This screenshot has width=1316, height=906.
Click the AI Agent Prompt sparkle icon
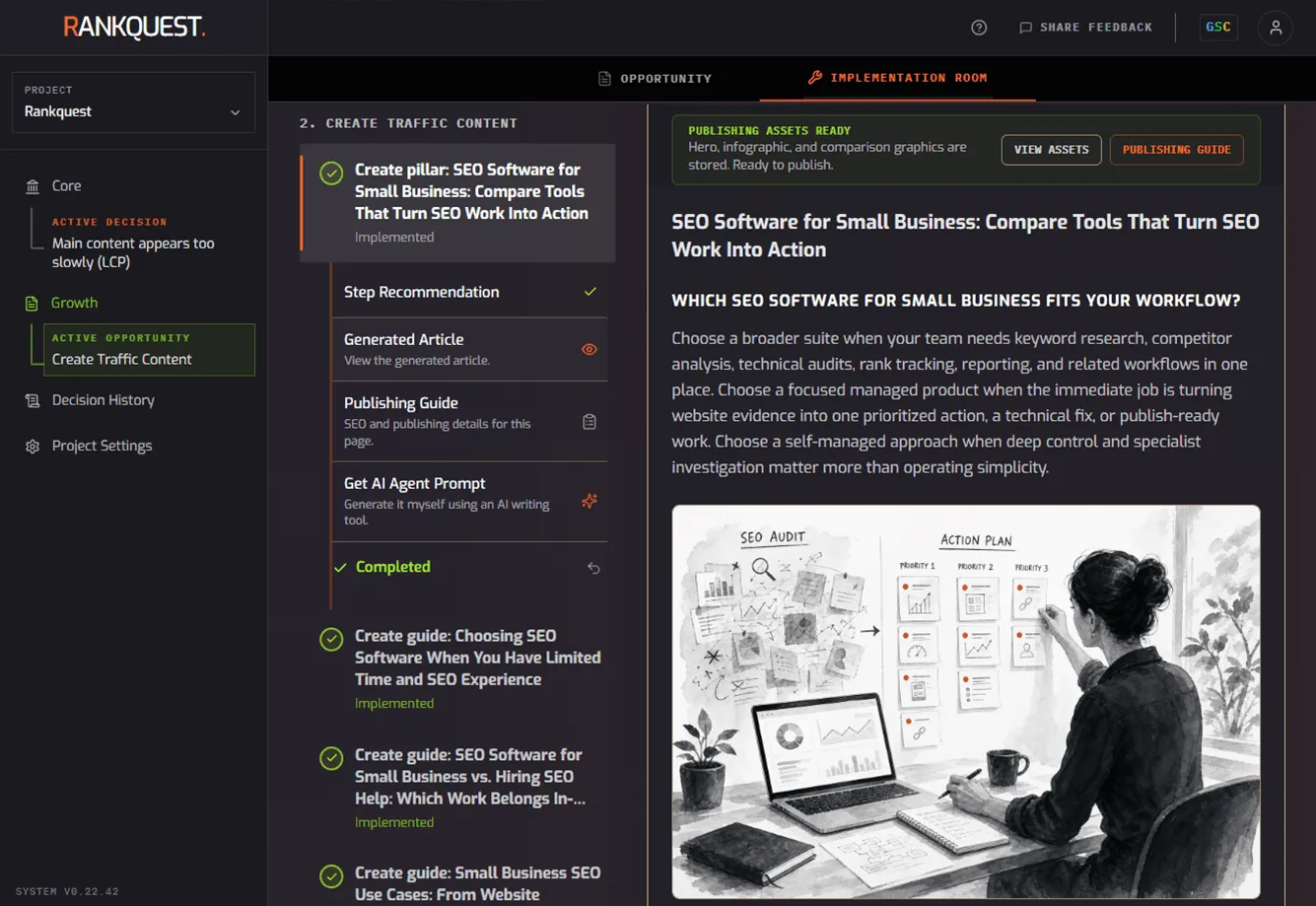coord(589,501)
